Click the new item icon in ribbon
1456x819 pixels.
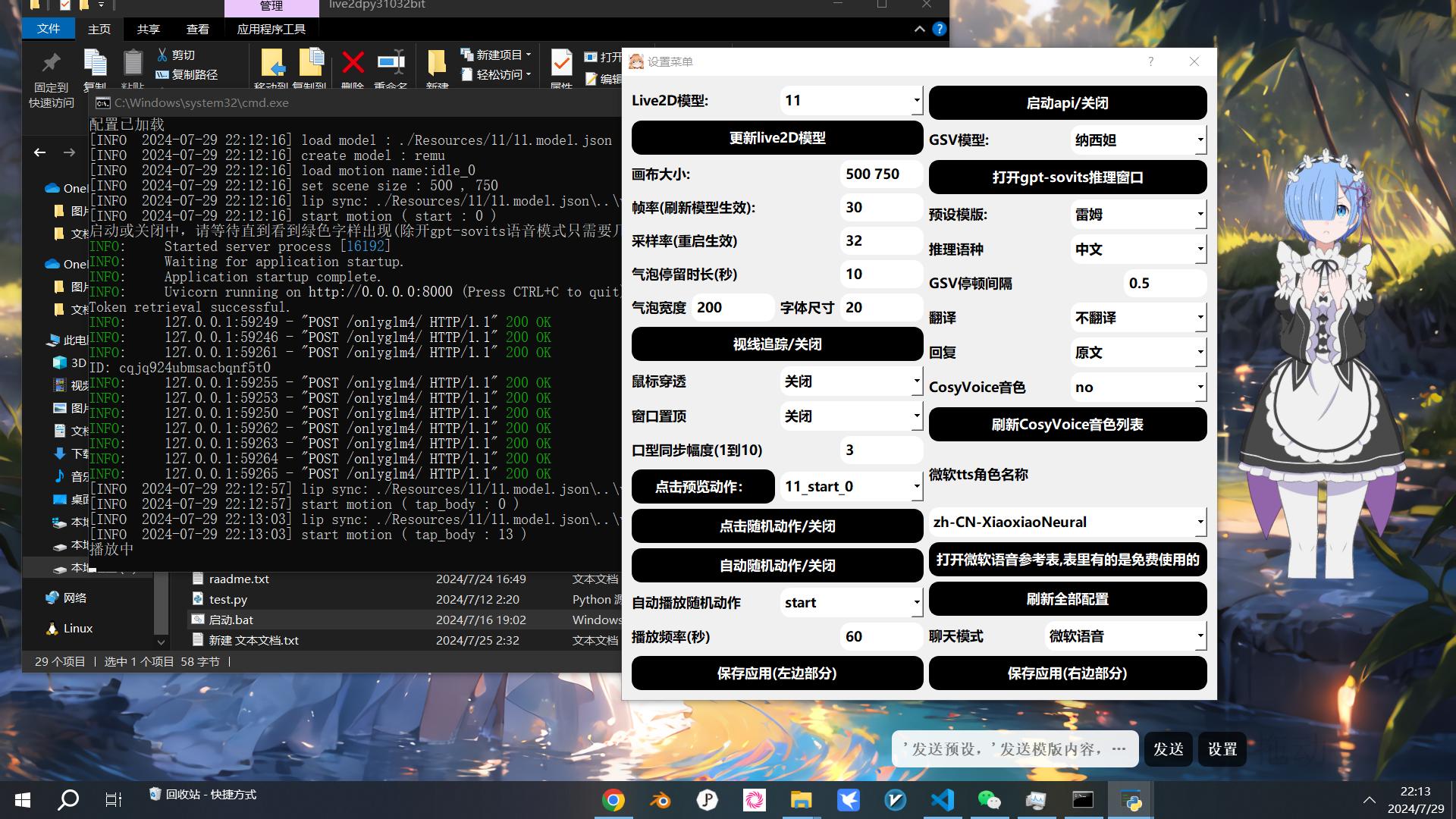466,55
